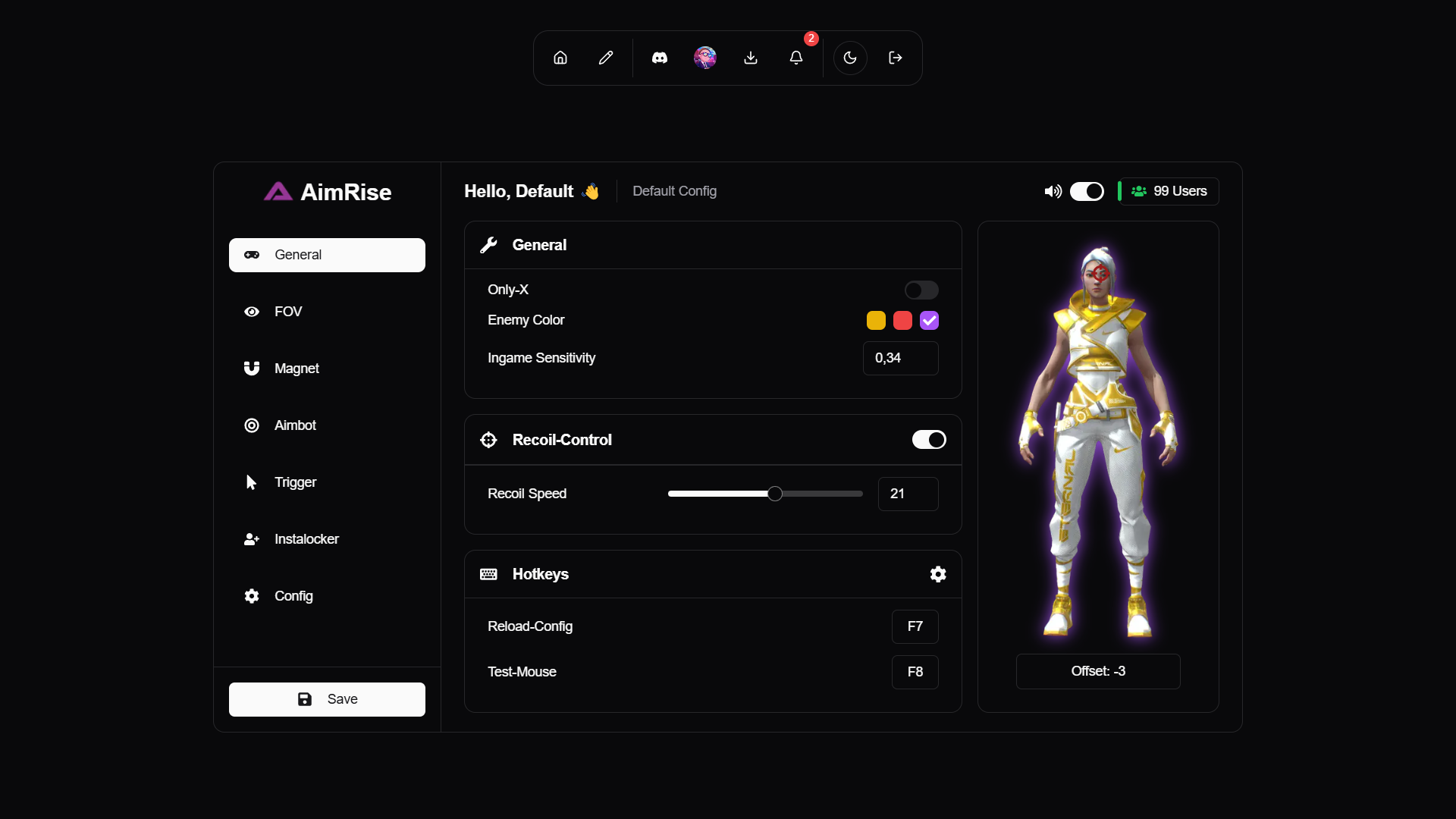Click the home icon in top bar
The width and height of the screenshot is (1456, 819).
(560, 58)
